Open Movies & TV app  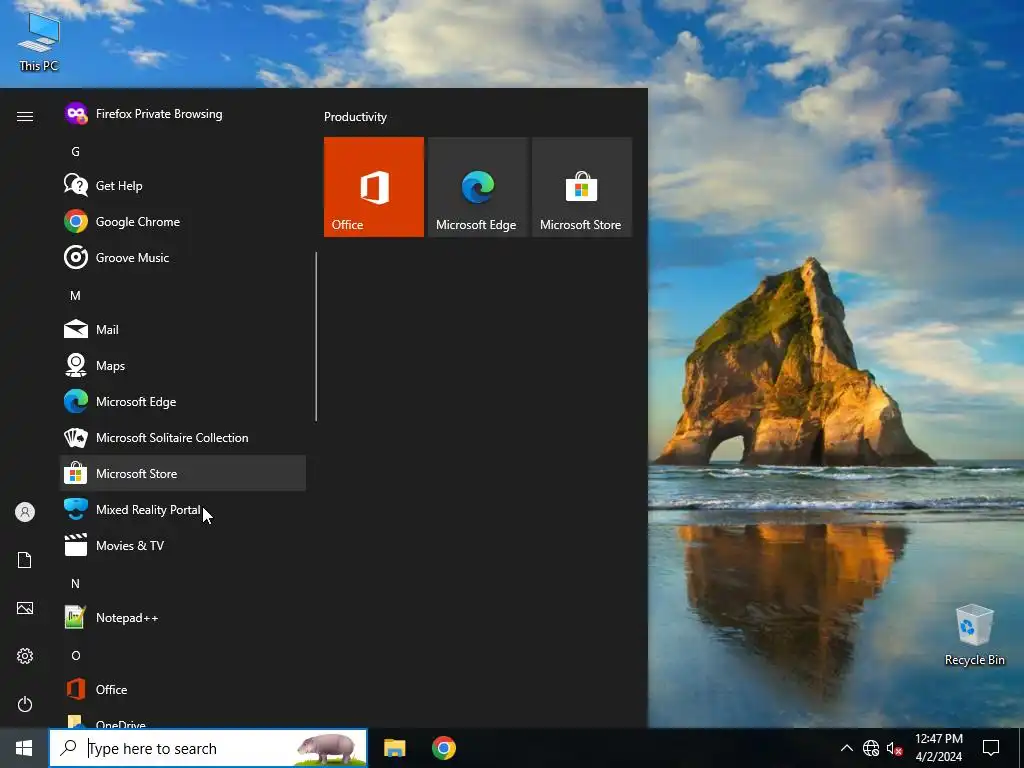183,545
